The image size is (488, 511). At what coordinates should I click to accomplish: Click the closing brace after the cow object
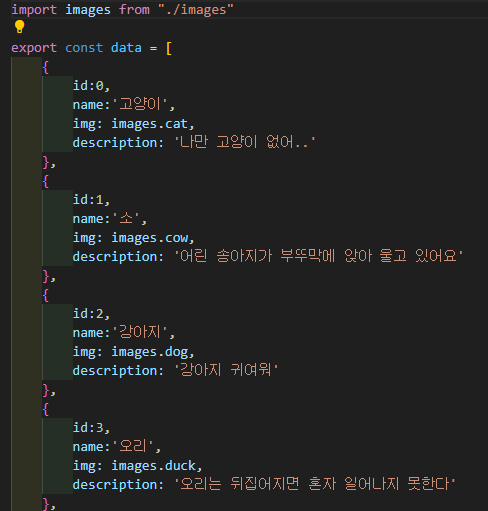pos(46,276)
